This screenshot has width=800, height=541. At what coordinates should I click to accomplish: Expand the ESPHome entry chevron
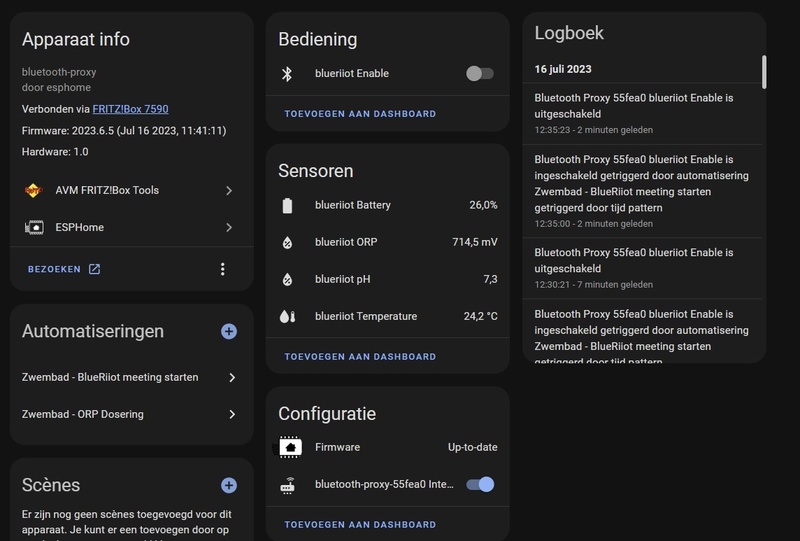pyautogui.click(x=229, y=227)
